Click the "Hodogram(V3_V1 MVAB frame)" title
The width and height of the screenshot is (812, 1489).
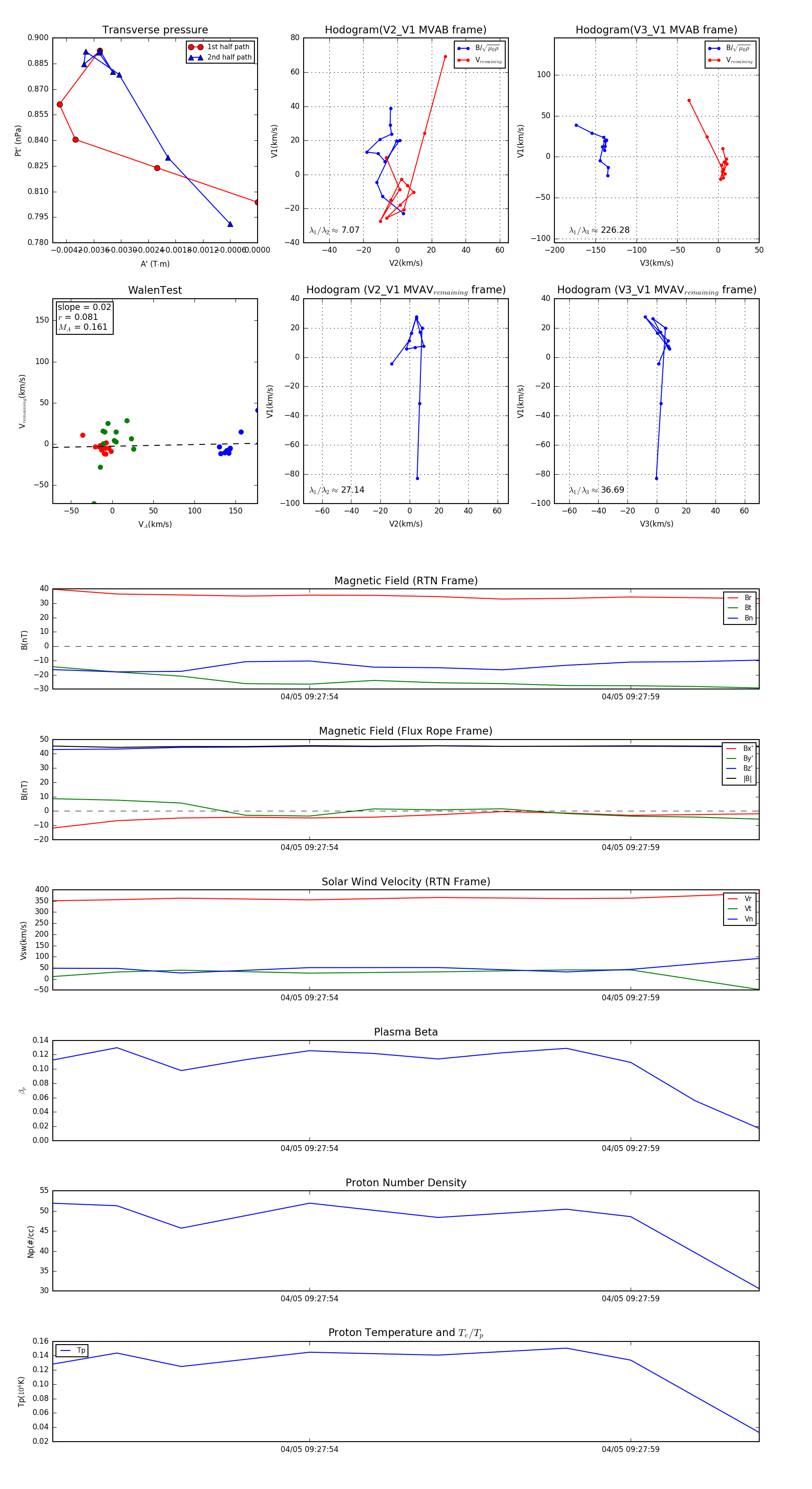[656, 30]
